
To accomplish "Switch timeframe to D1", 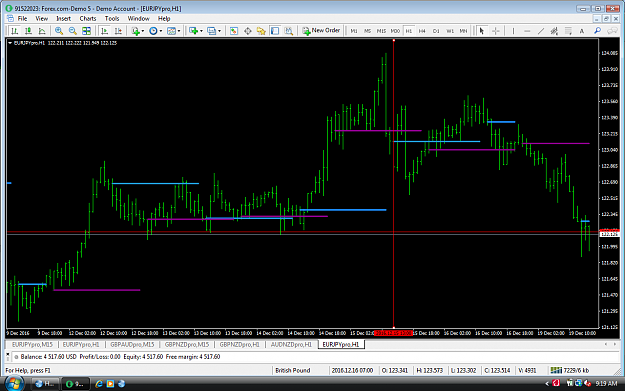I will (436, 31).
